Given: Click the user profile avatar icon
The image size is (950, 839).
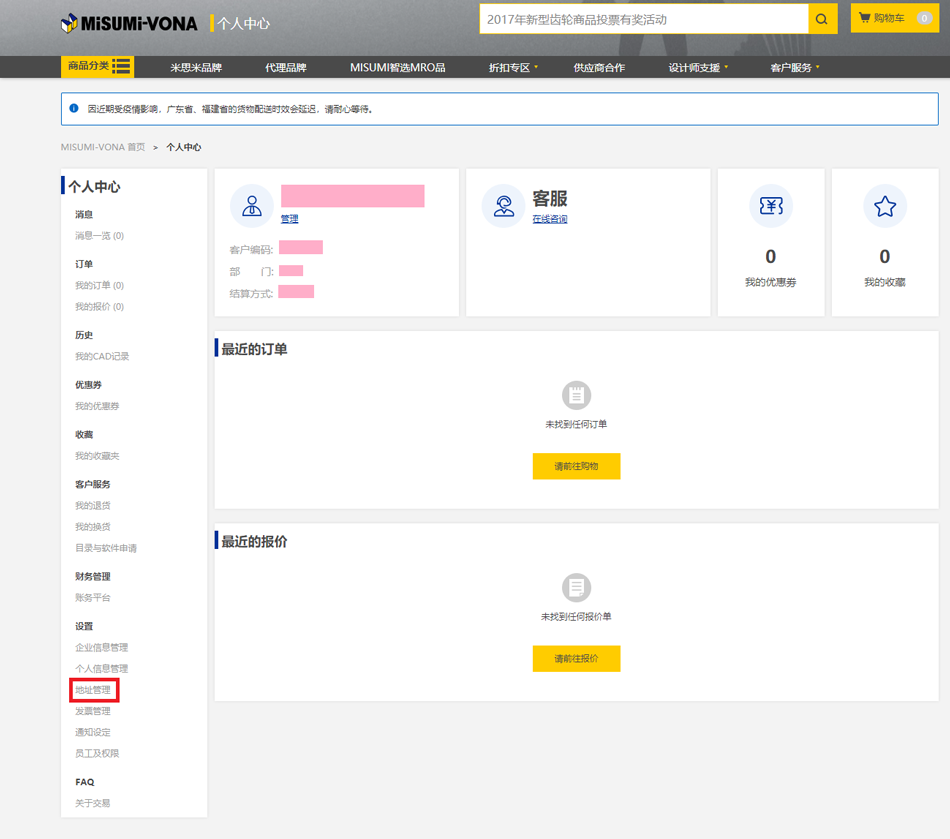Looking at the screenshot, I should pyautogui.click(x=252, y=206).
